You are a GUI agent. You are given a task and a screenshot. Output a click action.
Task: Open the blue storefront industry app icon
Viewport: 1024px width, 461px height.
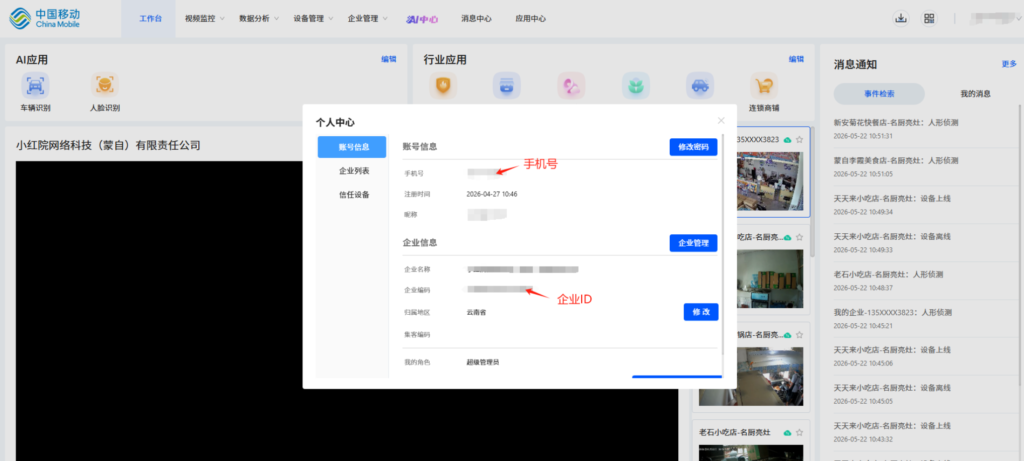click(506, 86)
